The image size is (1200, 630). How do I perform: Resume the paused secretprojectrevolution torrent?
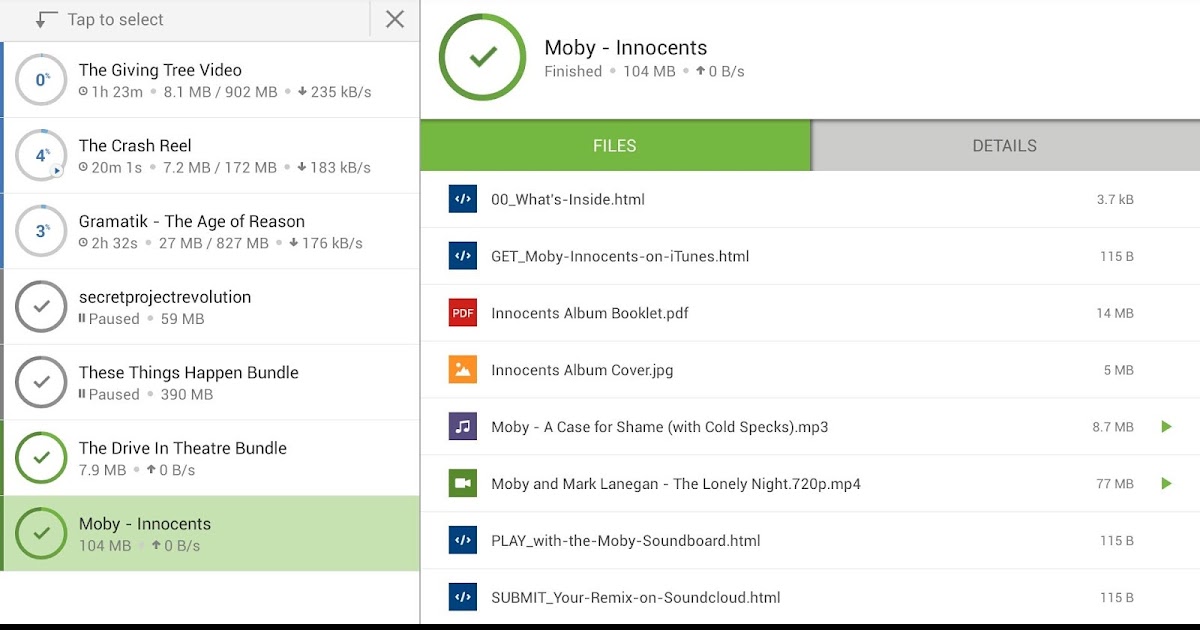[41, 306]
